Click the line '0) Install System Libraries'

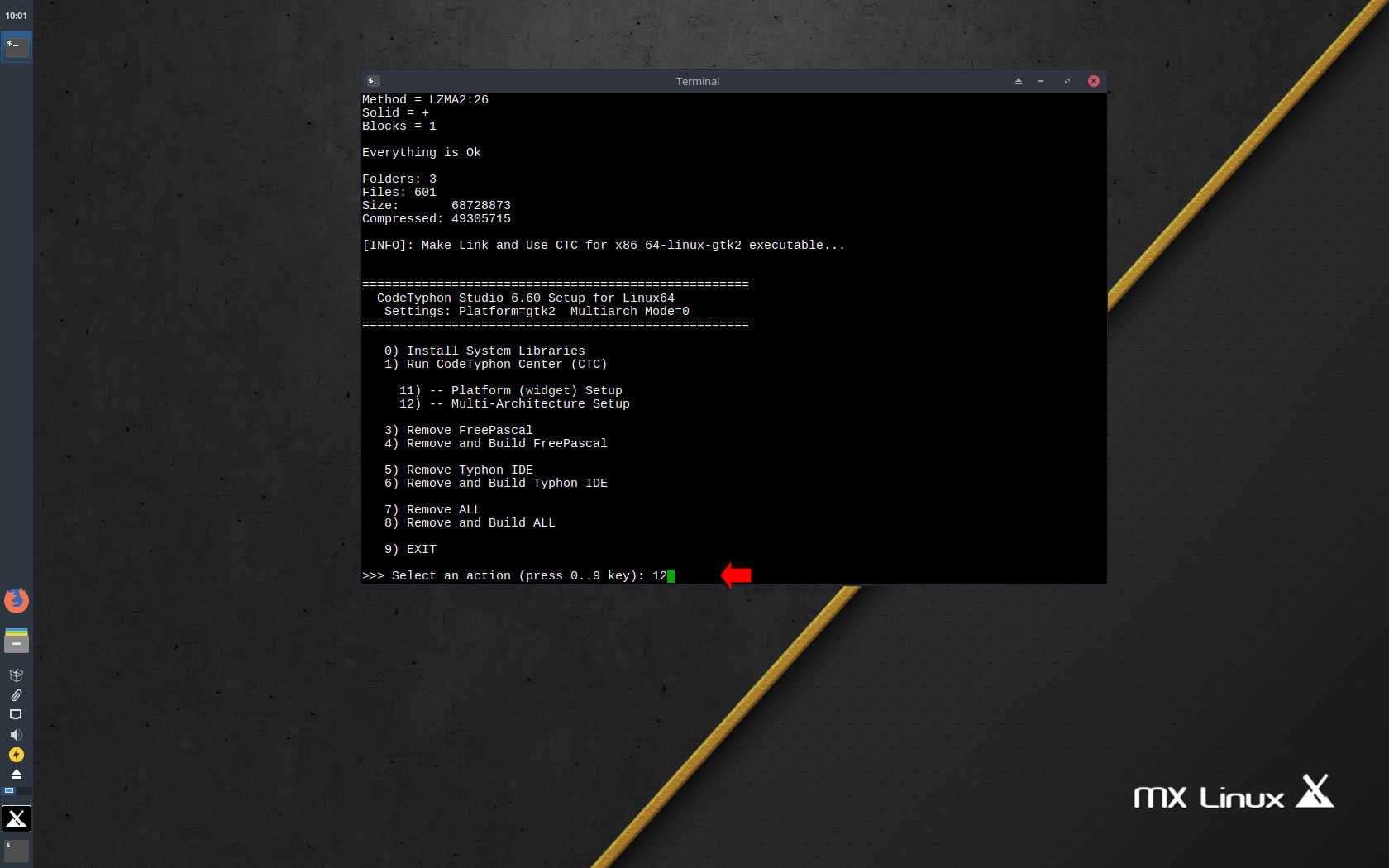[484, 351]
